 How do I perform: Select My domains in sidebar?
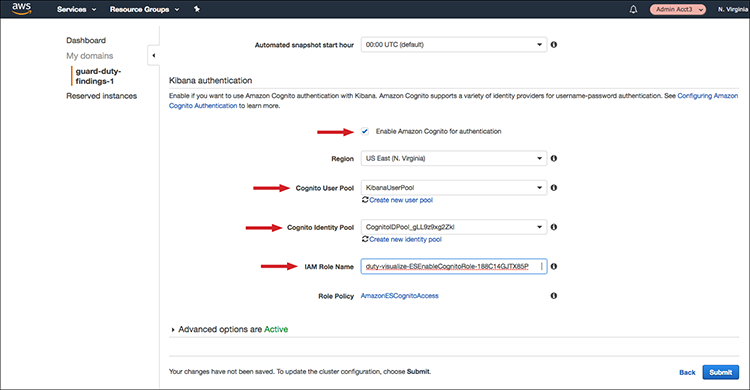89,56
